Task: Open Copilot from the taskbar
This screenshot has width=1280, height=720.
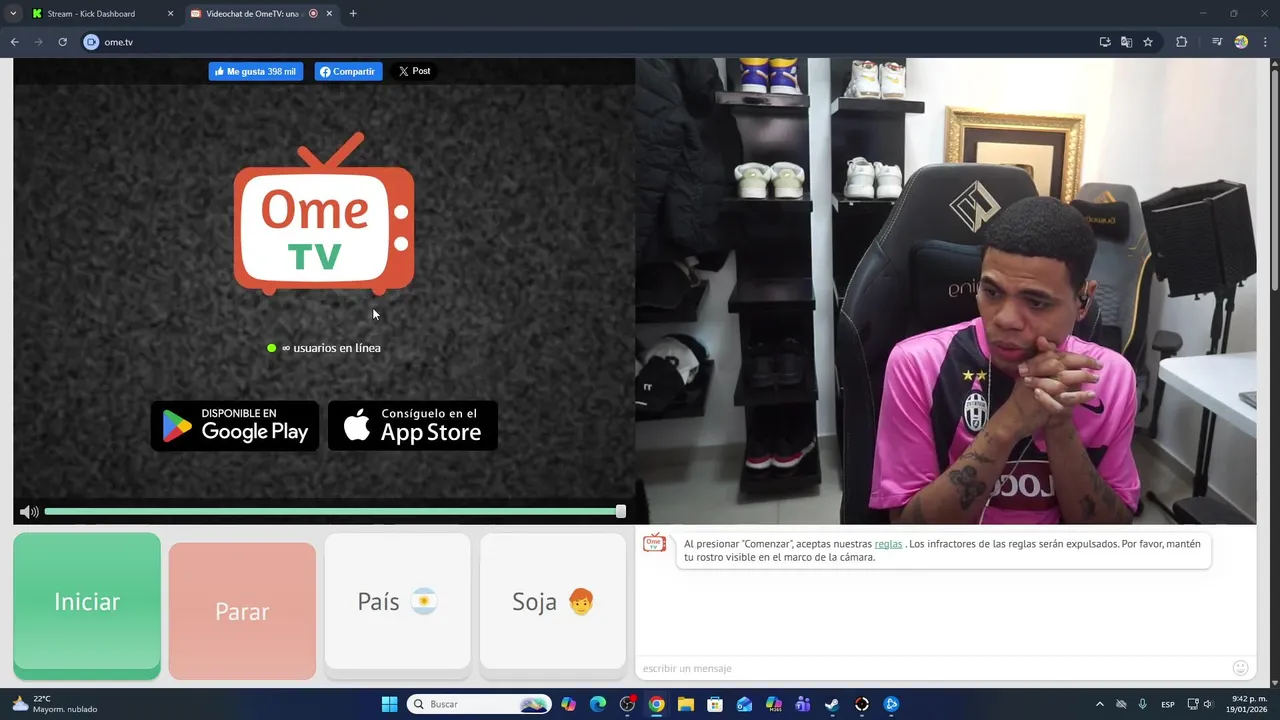Action: (569, 704)
